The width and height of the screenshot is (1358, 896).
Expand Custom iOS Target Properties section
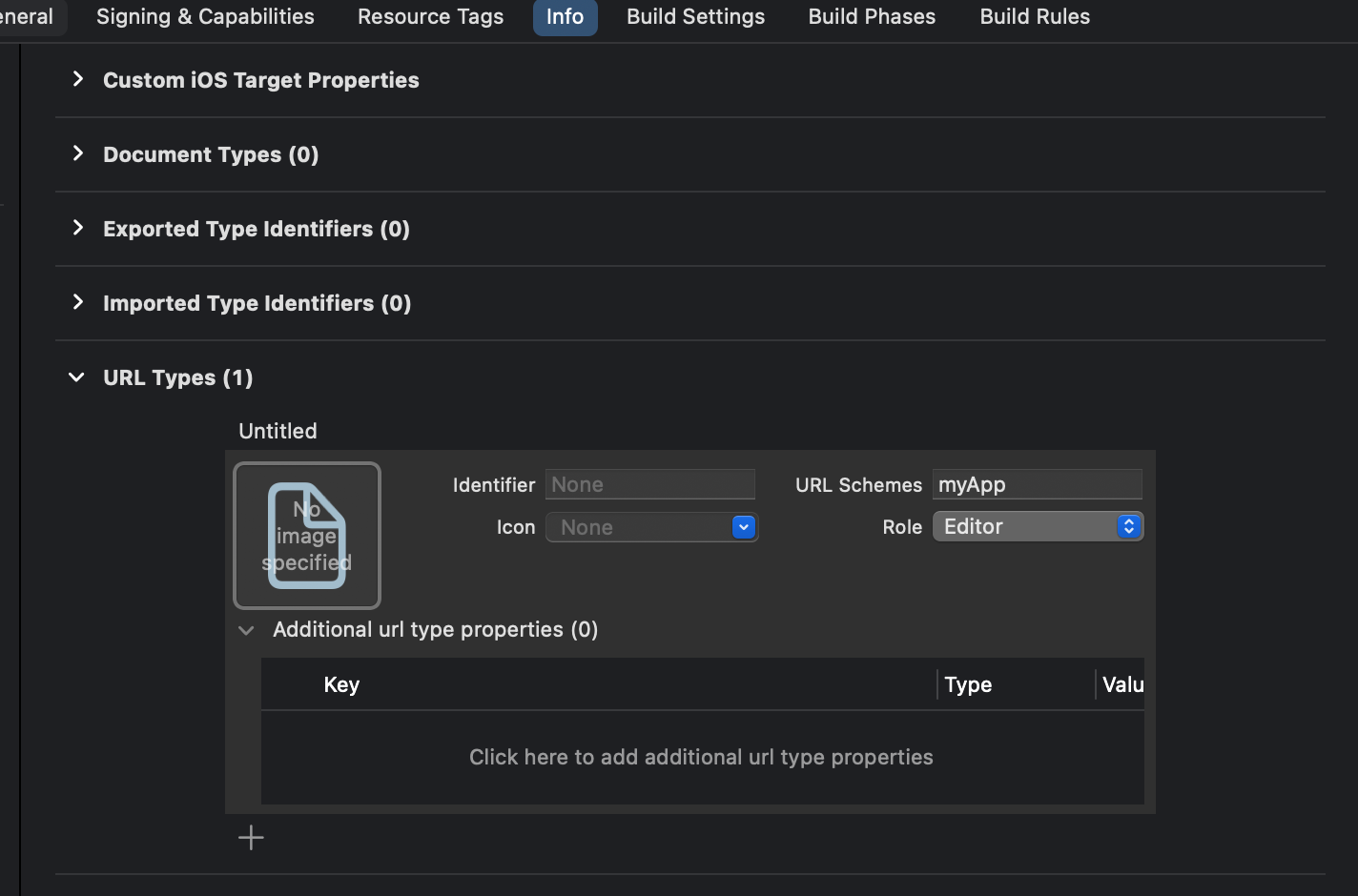[78, 80]
